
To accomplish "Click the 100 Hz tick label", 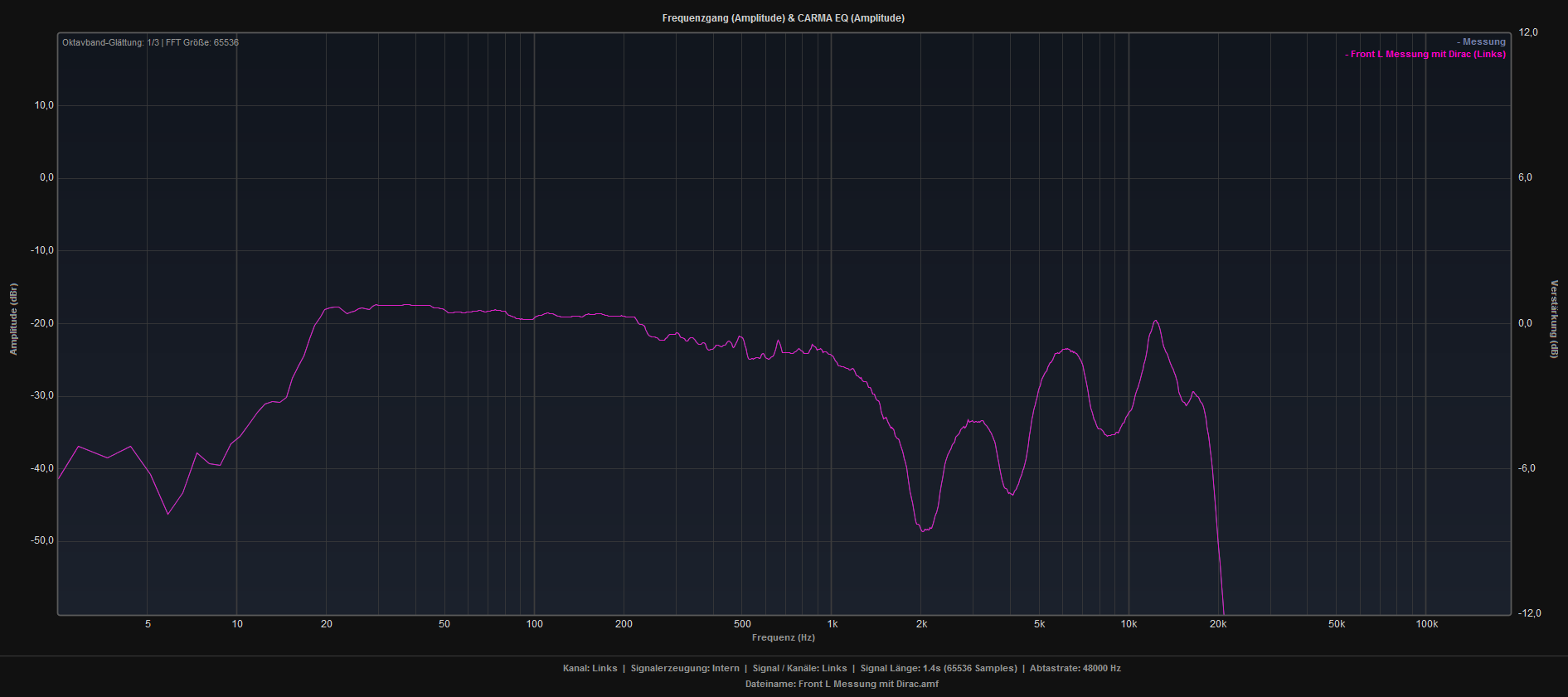I will pos(534,624).
